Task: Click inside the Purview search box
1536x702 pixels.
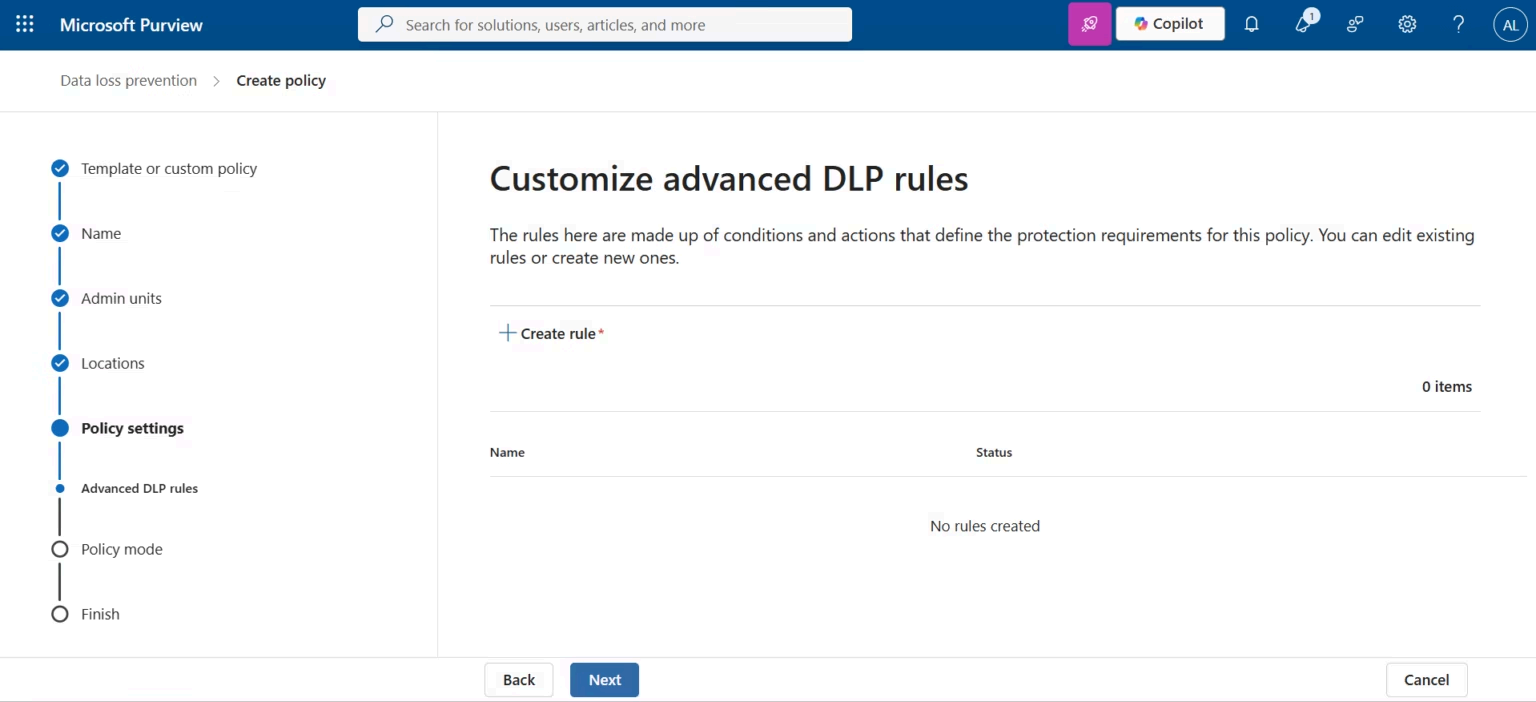Action: (605, 25)
